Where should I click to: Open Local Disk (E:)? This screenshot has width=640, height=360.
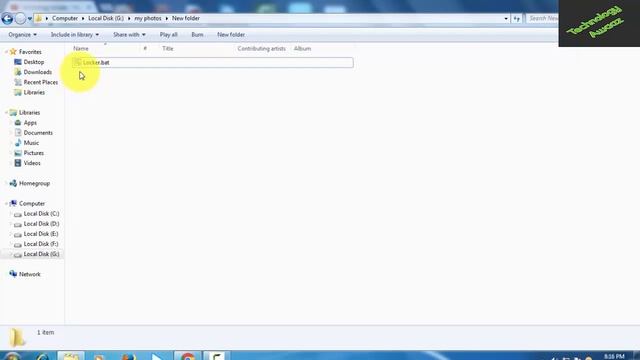point(41,234)
